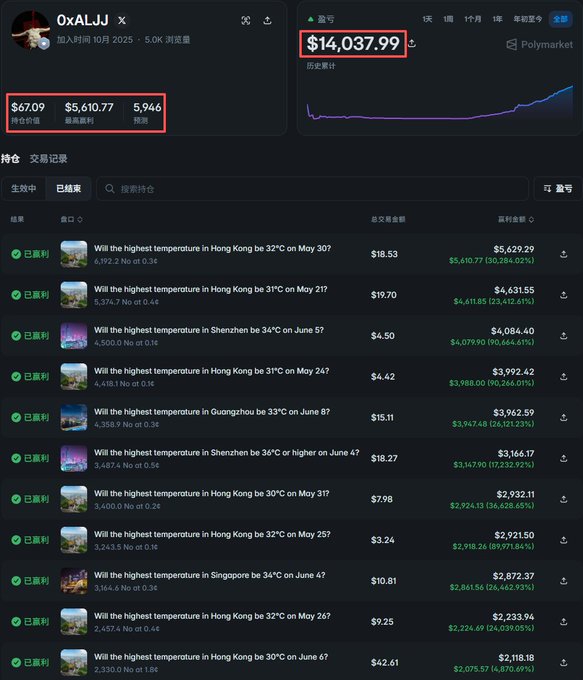Click the profile share icon beside the scan icon

coord(268,20)
